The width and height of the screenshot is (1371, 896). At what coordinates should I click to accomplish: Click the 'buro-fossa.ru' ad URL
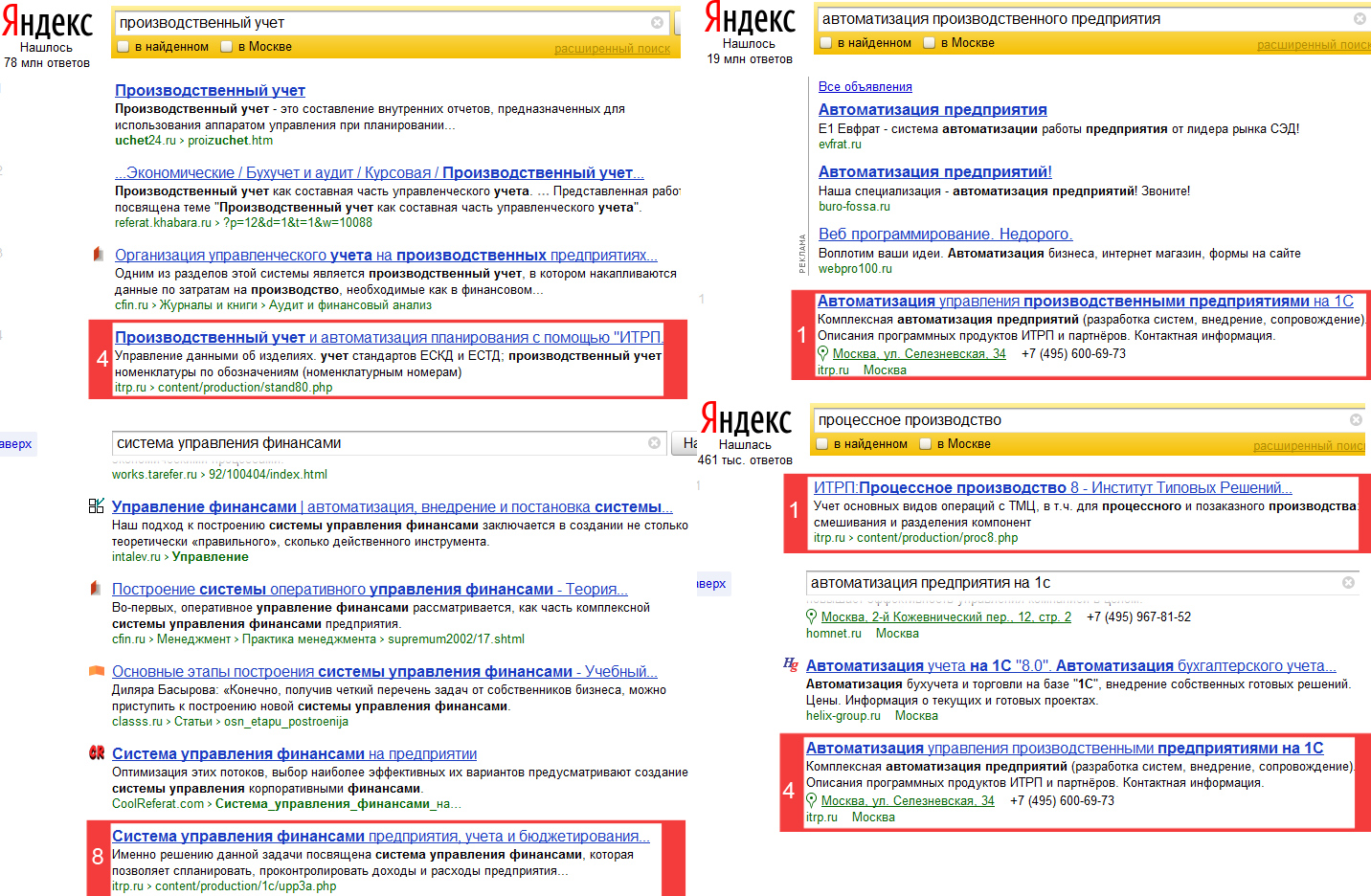click(854, 206)
